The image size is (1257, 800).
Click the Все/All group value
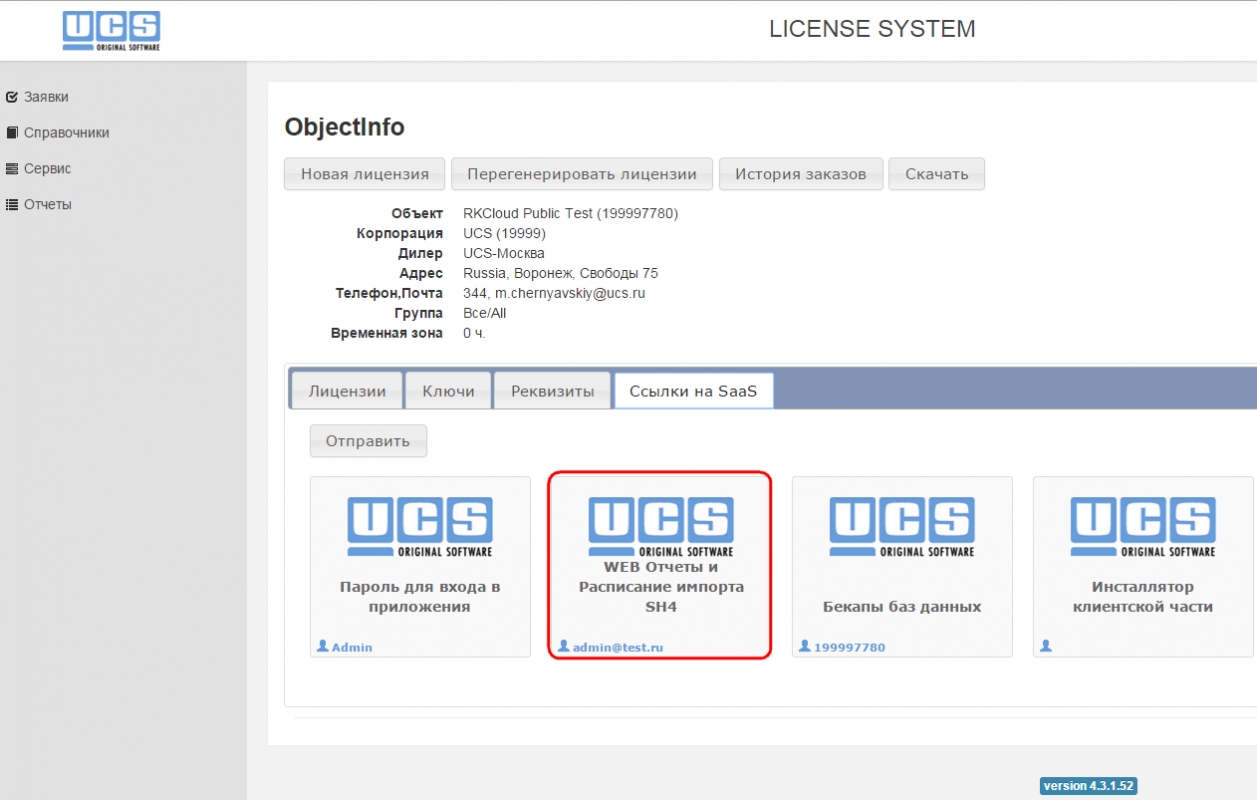pos(485,313)
